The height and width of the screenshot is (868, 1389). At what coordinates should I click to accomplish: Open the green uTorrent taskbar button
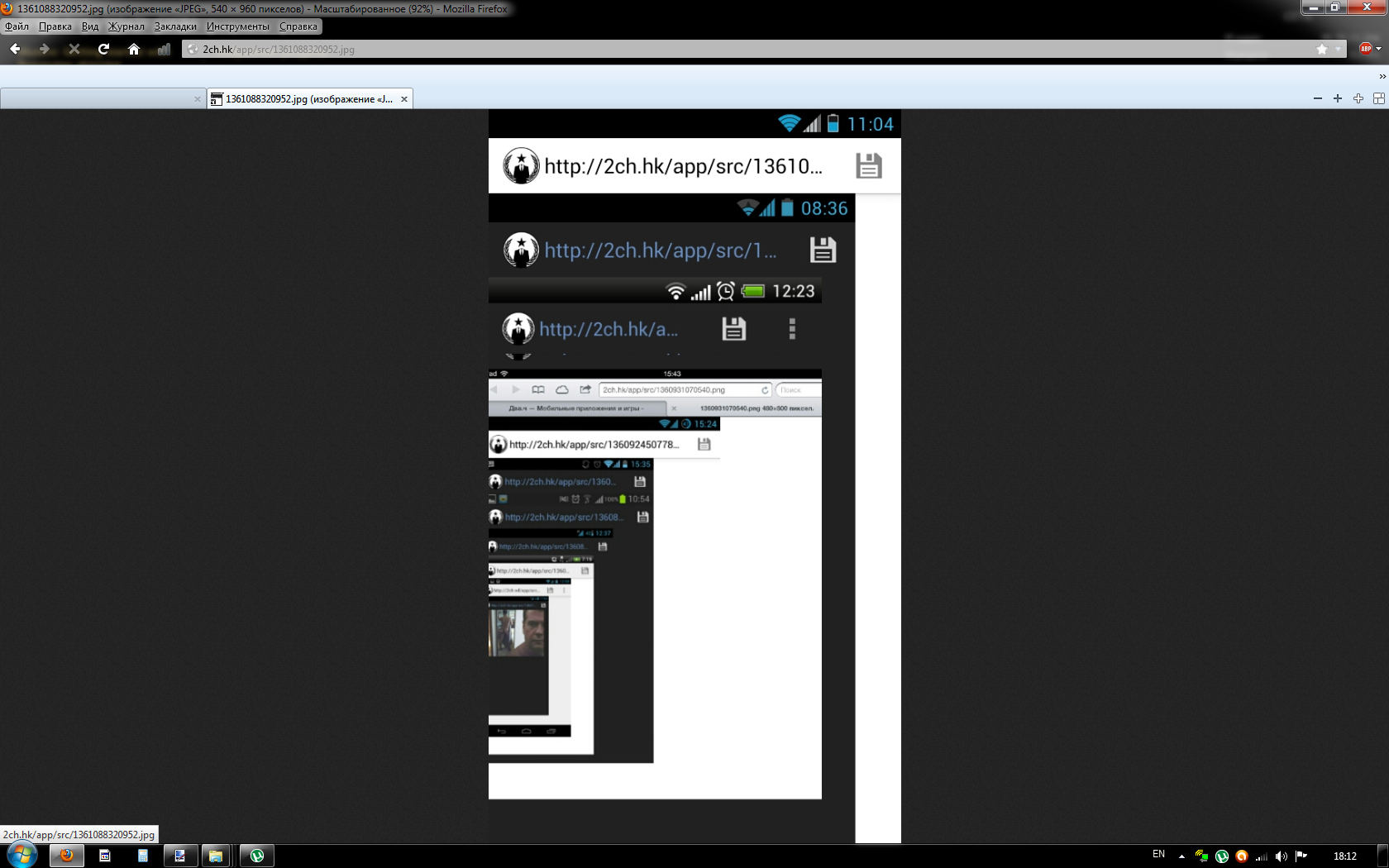click(257, 856)
